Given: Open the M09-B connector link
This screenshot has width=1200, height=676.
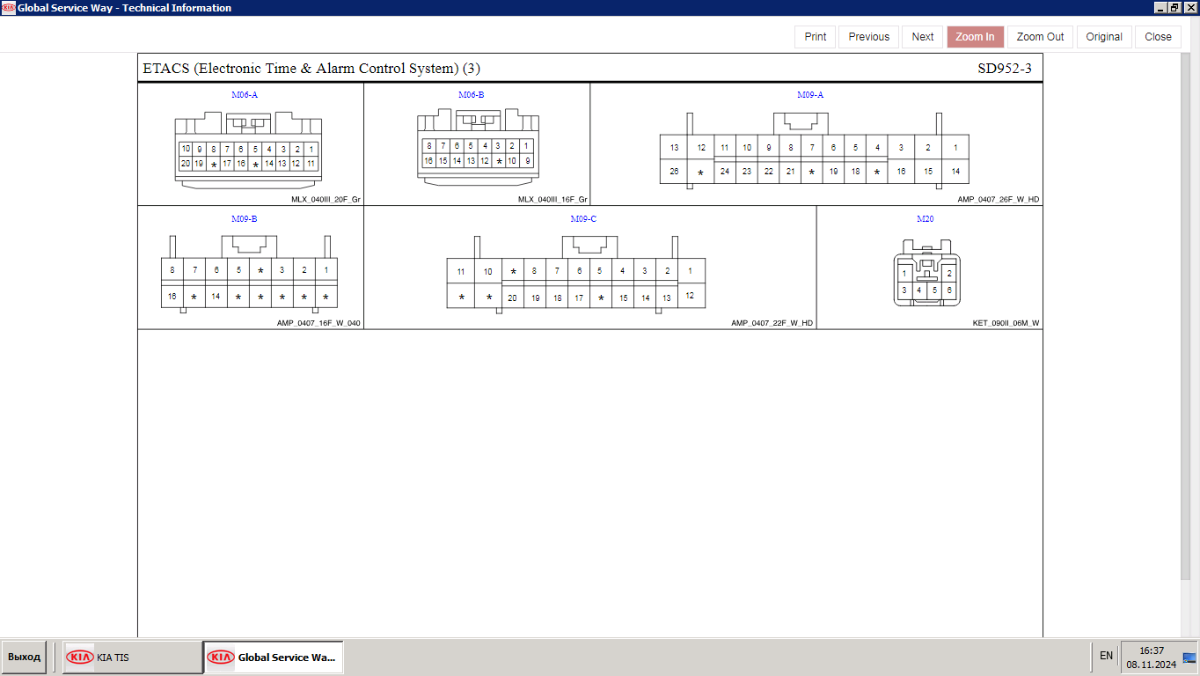Looking at the screenshot, I should (245, 219).
